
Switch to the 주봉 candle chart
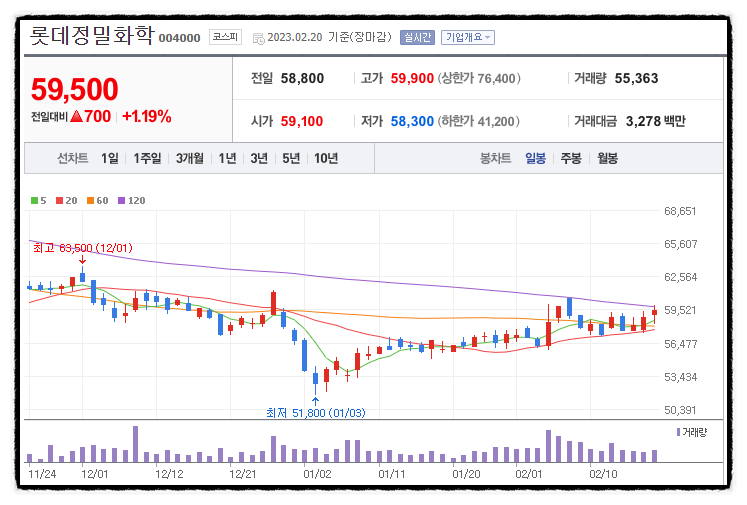[571, 158]
